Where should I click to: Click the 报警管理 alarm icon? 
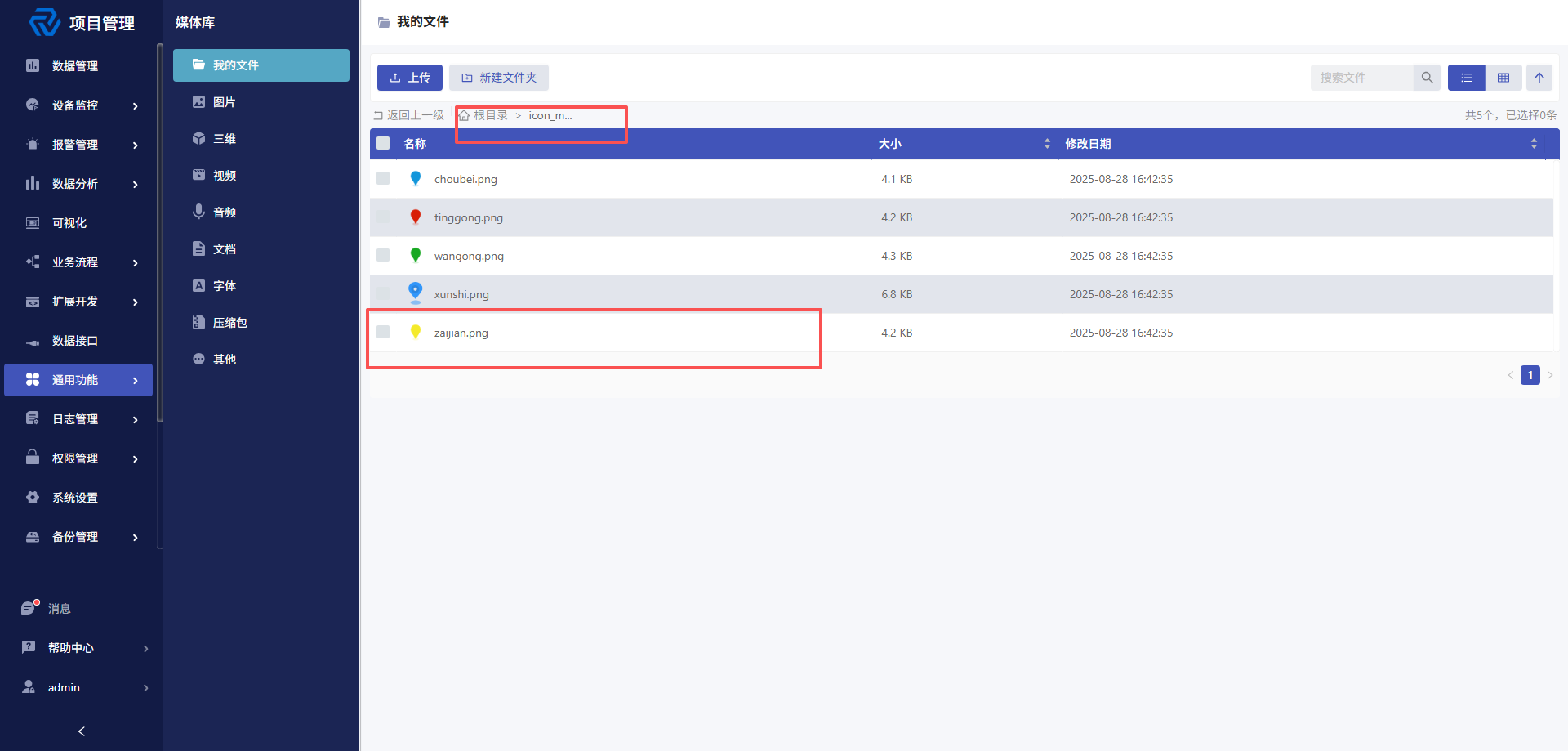point(33,144)
